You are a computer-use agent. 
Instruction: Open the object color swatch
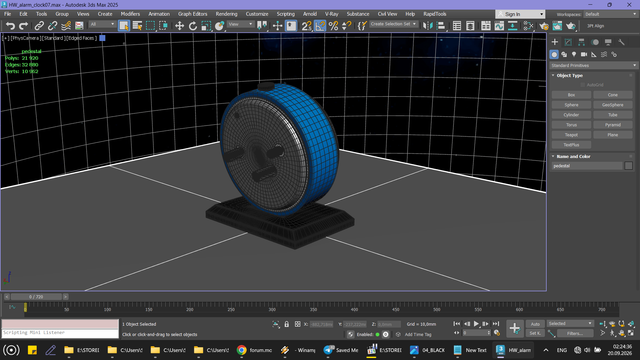point(628,166)
